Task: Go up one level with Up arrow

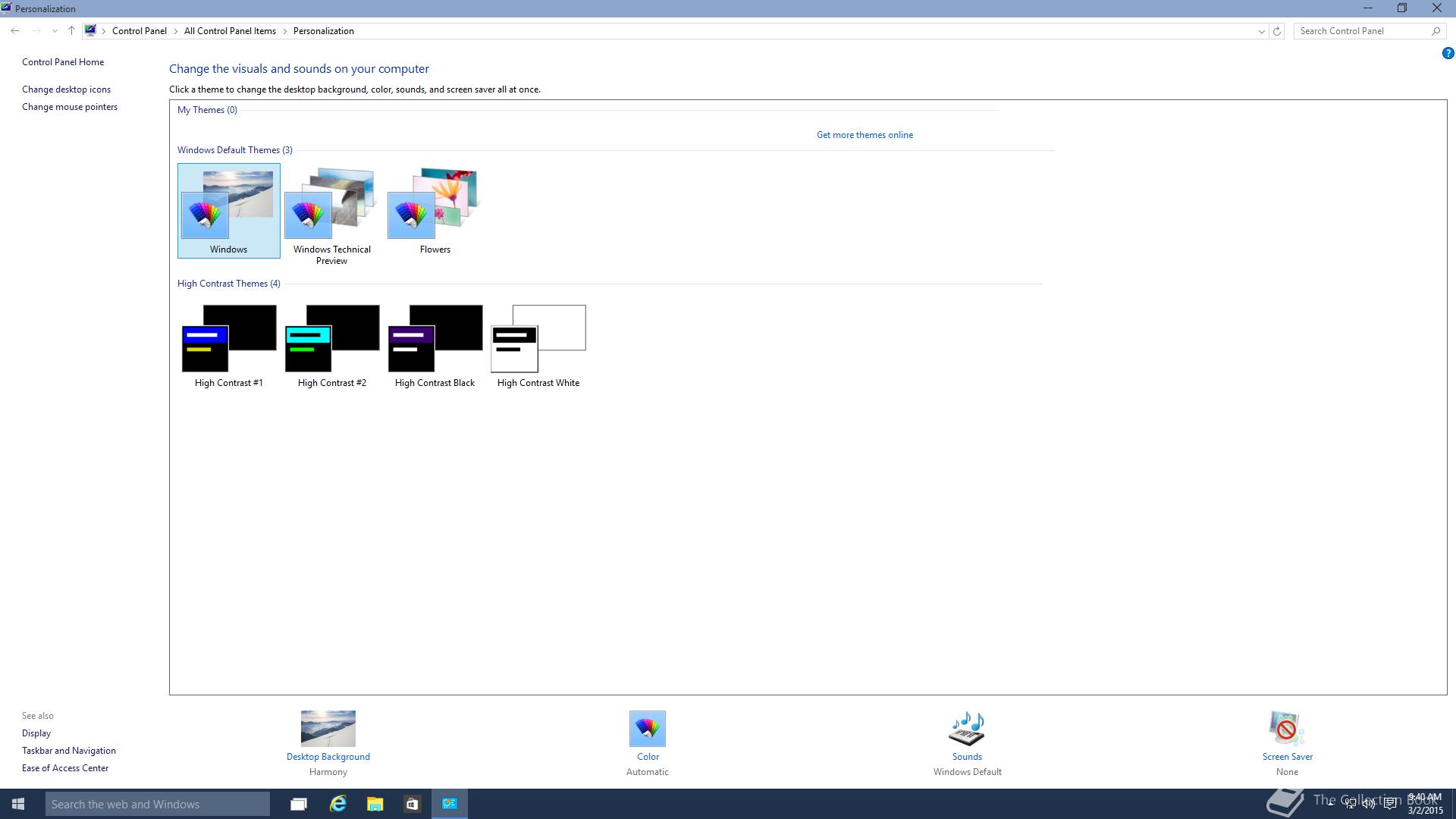Action: point(71,31)
